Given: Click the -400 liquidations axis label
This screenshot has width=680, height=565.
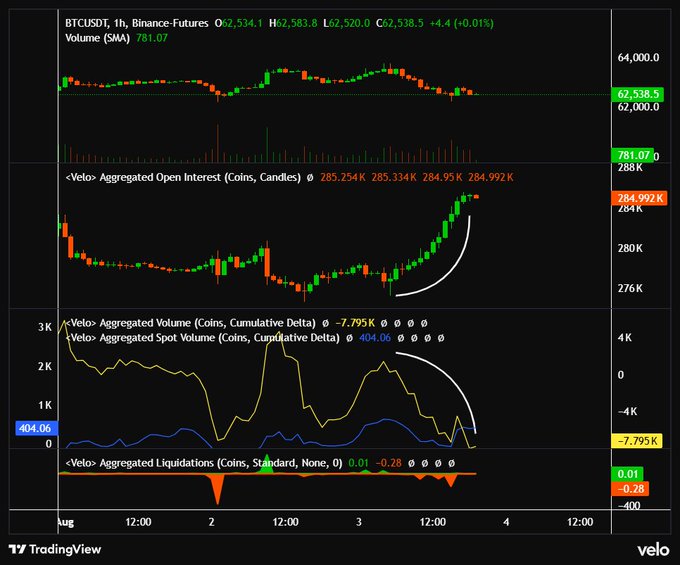Looking at the screenshot, I should click(629, 506).
